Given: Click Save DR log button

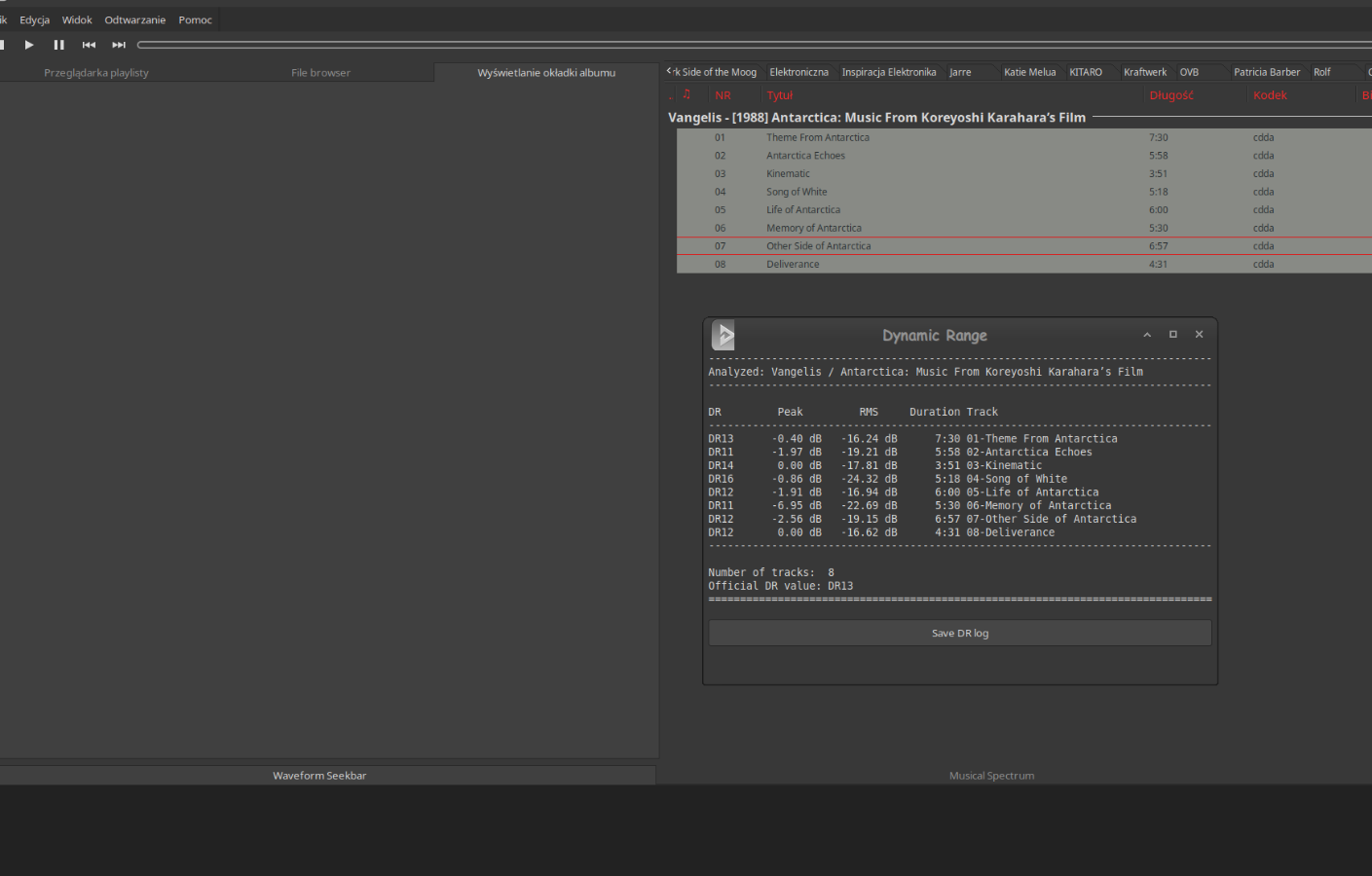Looking at the screenshot, I should 960,633.
